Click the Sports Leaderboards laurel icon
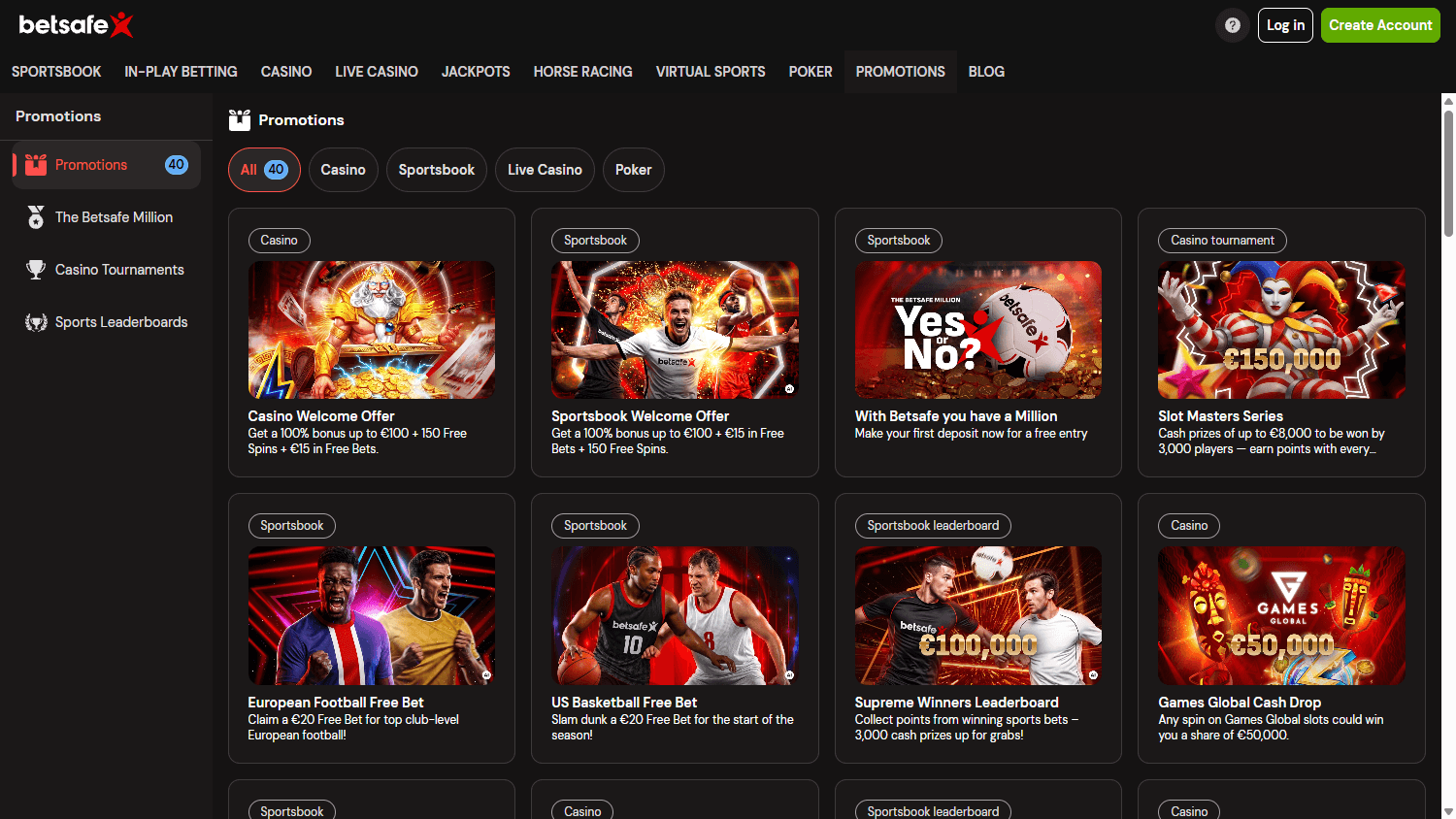The image size is (1456, 819). (36, 322)
